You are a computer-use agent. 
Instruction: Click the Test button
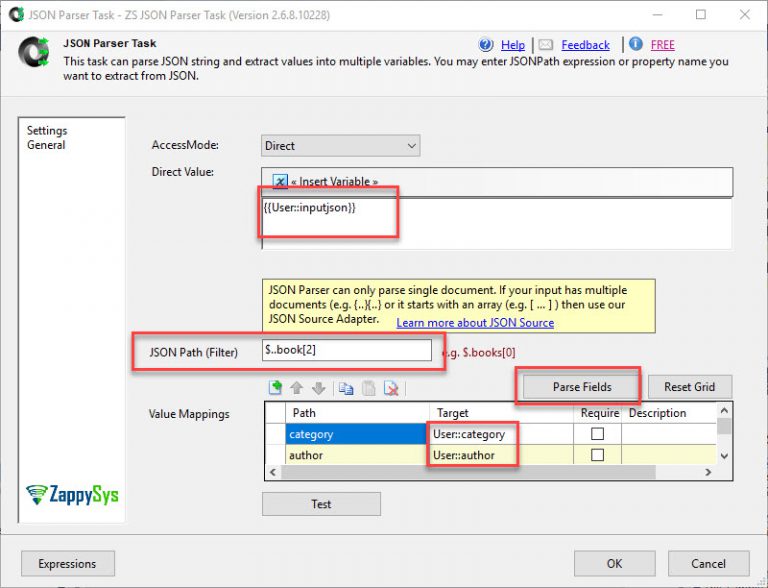(321, 504)
